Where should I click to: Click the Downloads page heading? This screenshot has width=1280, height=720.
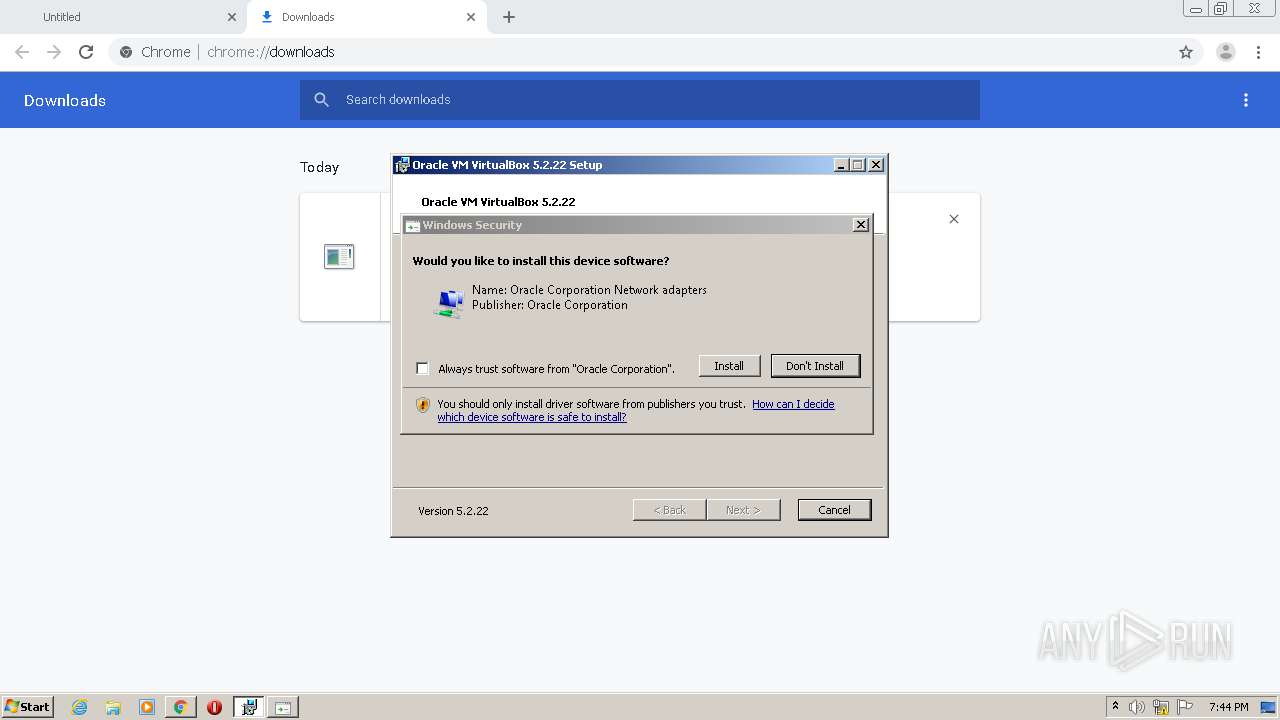pos(65,100)
